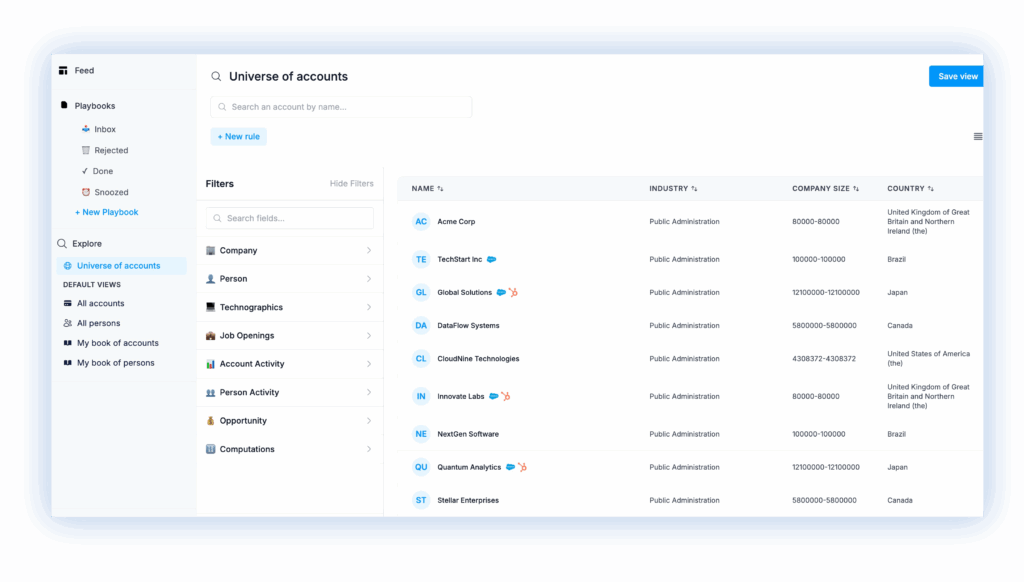Focus the Search an account by name field
Image resolution: width=1024 pixels, height=582 pixels.
click(340, 107)
